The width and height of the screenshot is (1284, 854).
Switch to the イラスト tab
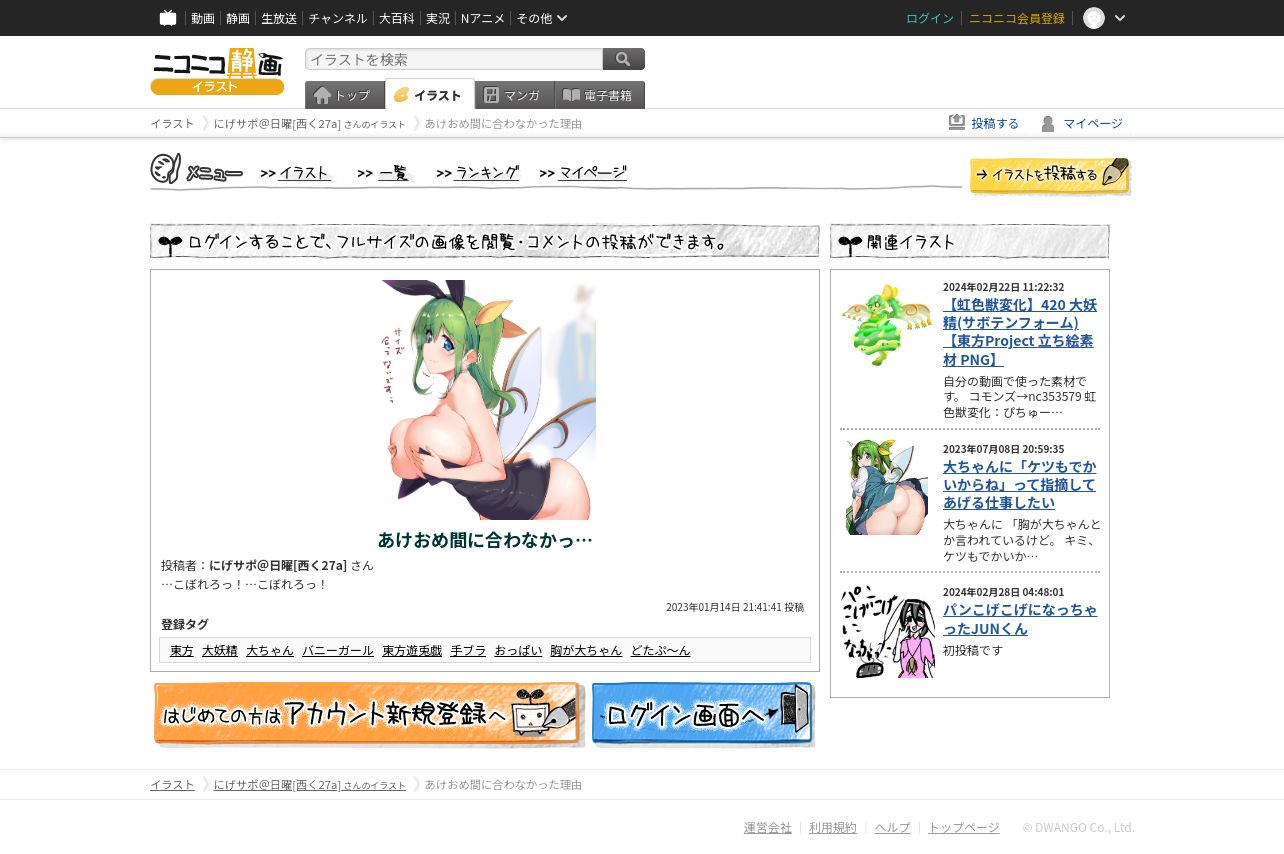point(430,94)
